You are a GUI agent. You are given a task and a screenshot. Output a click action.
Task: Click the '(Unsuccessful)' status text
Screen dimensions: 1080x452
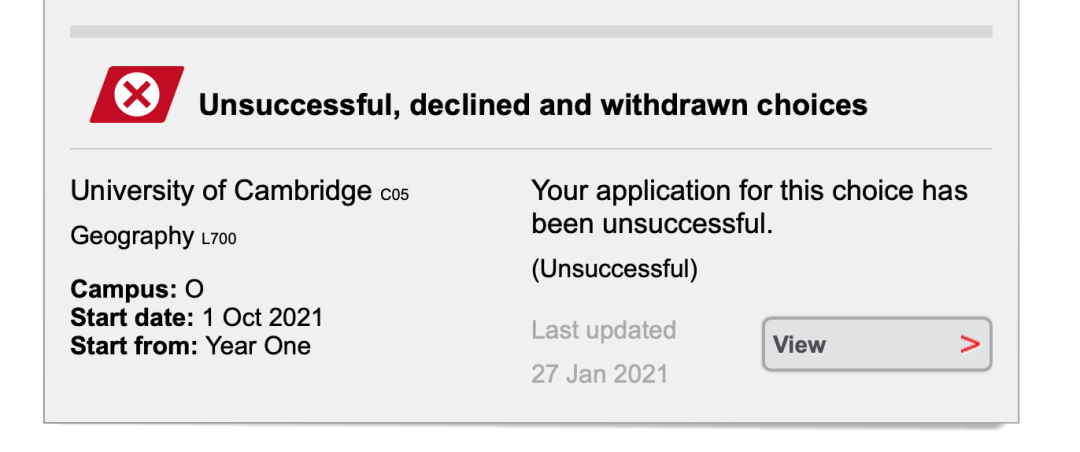(614, 269)
